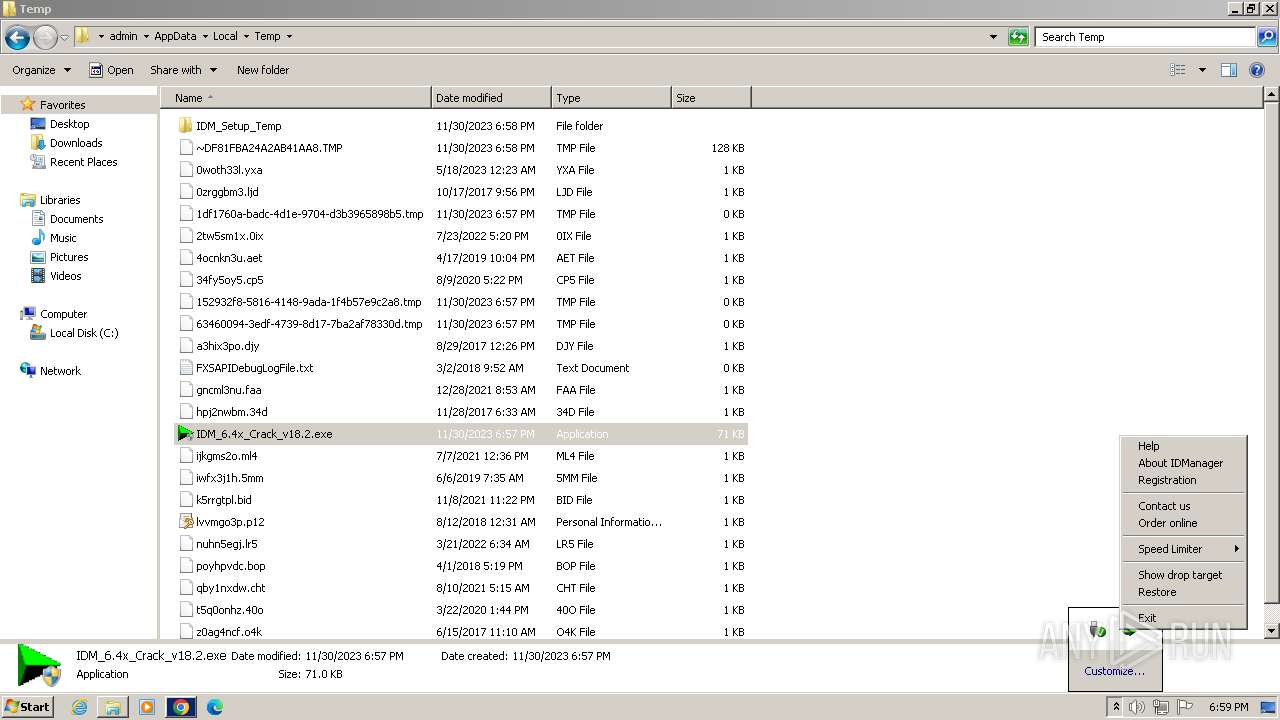The width and height of the screenshot is (1280, 720).
Task: Select file 0woth33l.yxa
Action: click(229, 170)
